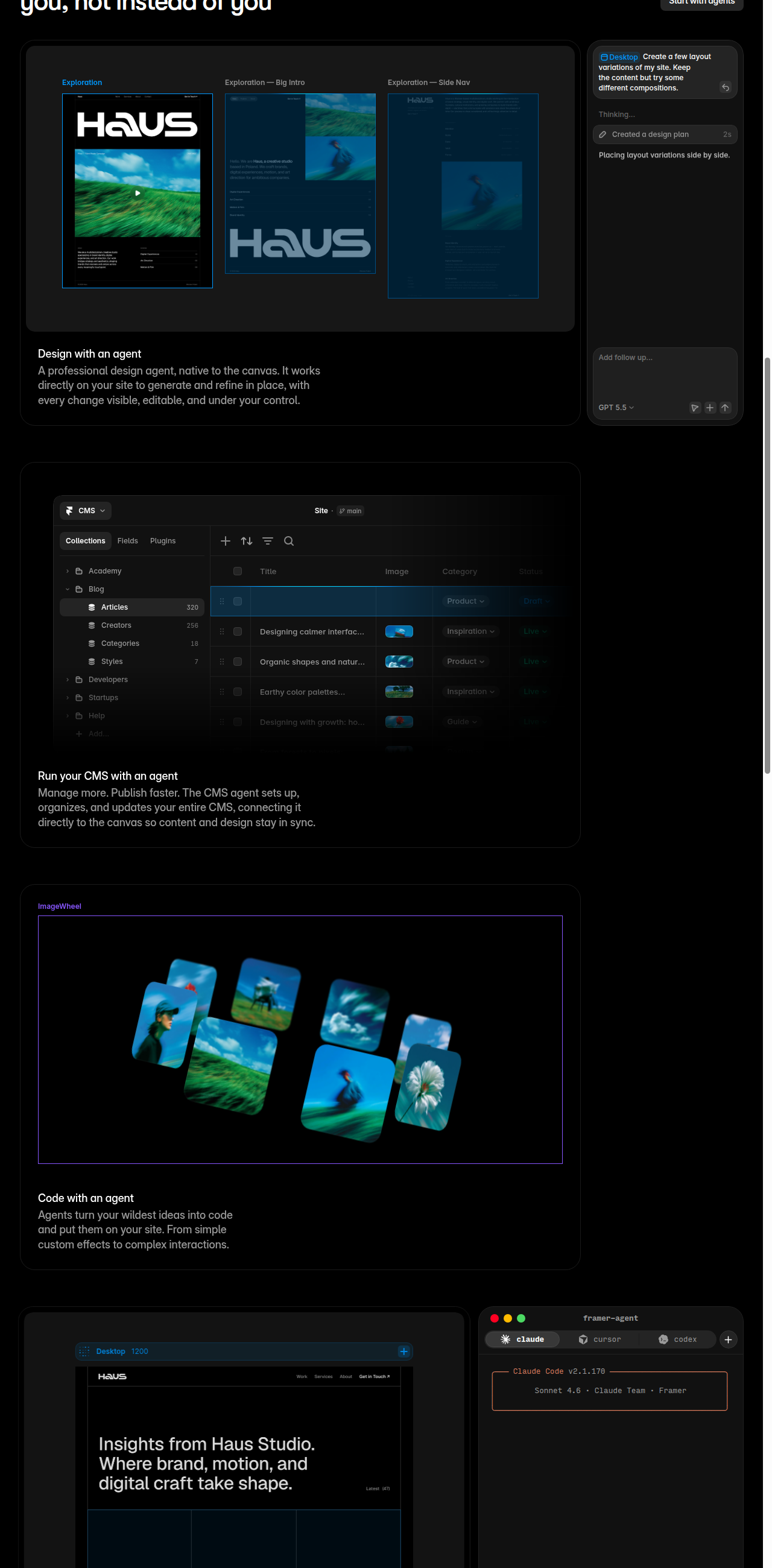Click the branch icon in the main badge
Image resolution: width=772 pixels, height=1568 pixels.
[x=342, y=511]
